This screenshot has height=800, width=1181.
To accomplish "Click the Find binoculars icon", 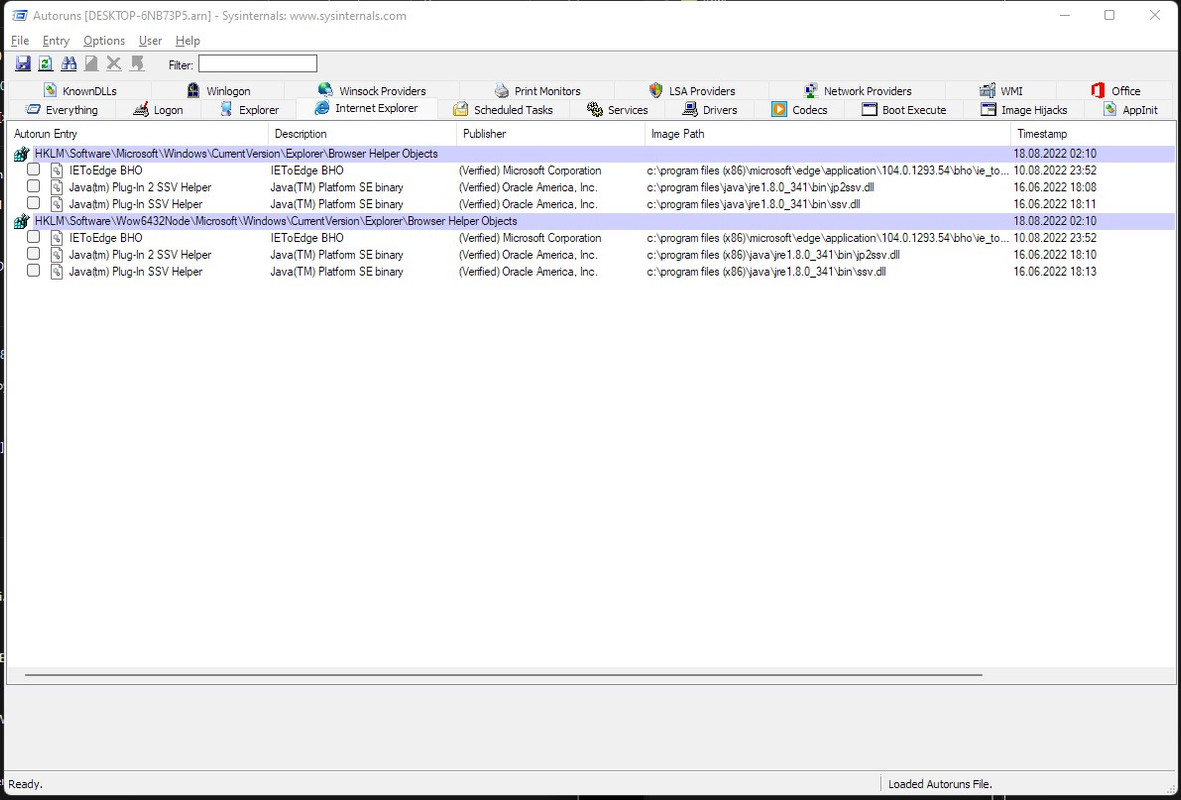I will (x=69, y=64).
